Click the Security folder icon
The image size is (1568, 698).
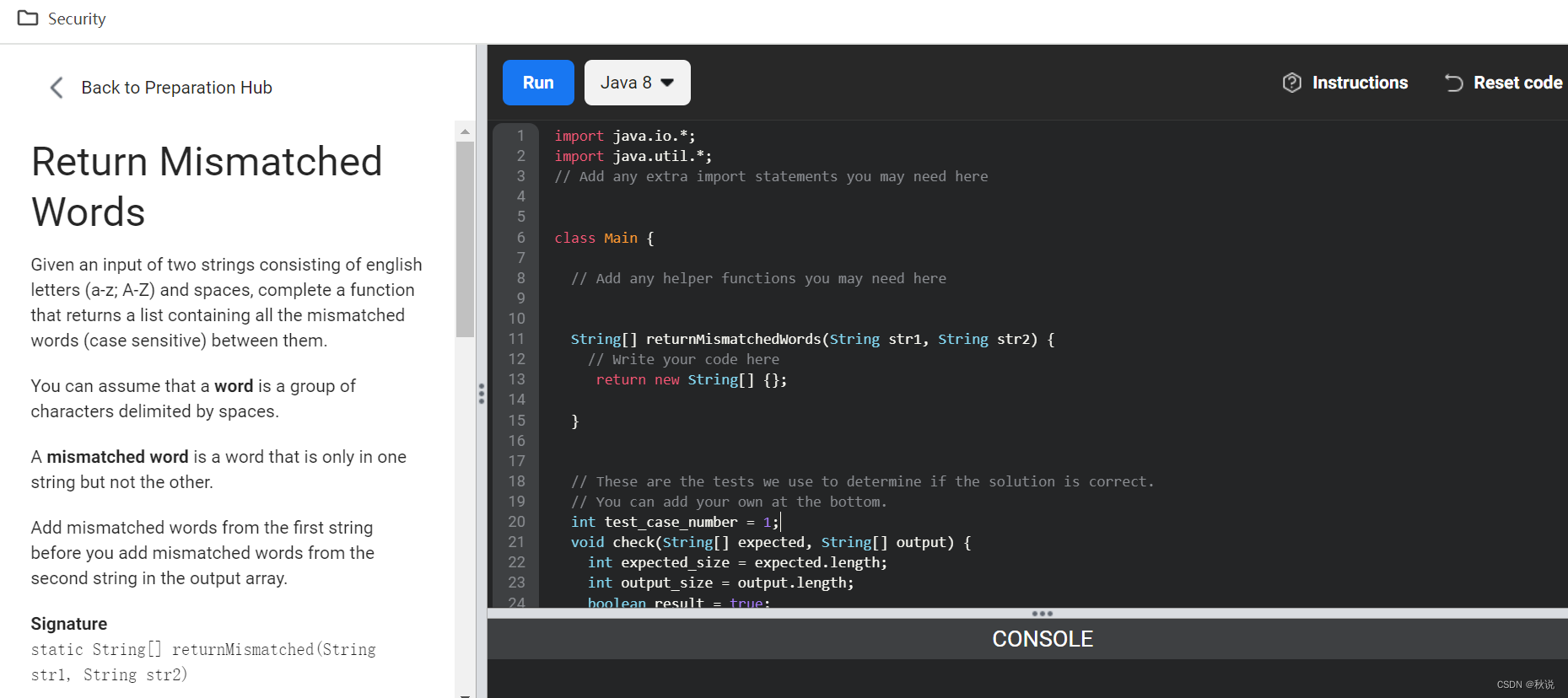(x=28, y=18)
